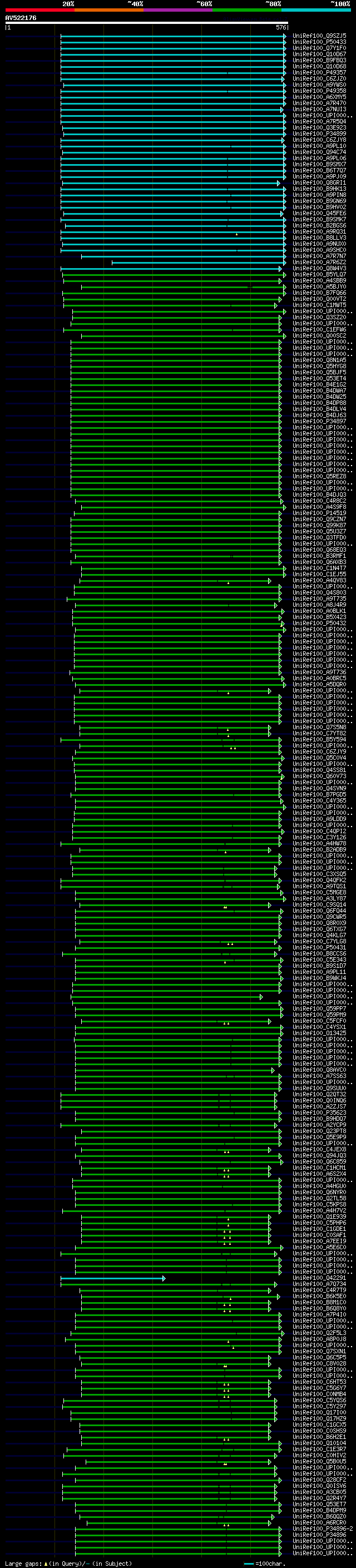Select hit UniRef100_A7R7N7
The image size is (356, 1568).
tap(319, 256)
